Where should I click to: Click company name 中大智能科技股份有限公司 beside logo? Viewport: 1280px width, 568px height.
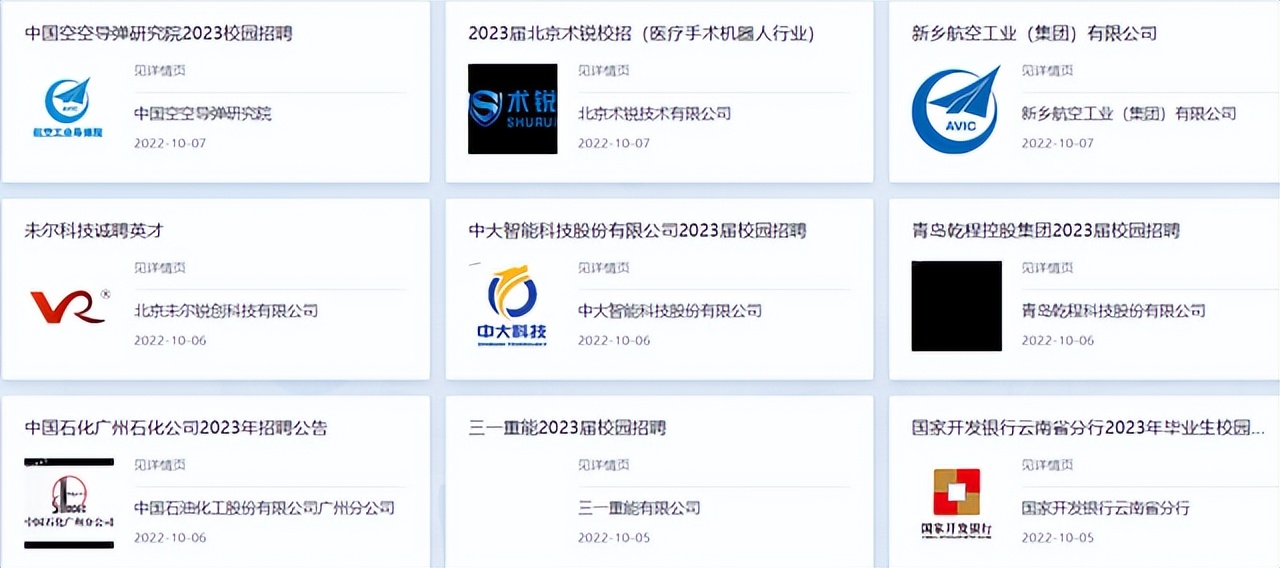[670, 311]
